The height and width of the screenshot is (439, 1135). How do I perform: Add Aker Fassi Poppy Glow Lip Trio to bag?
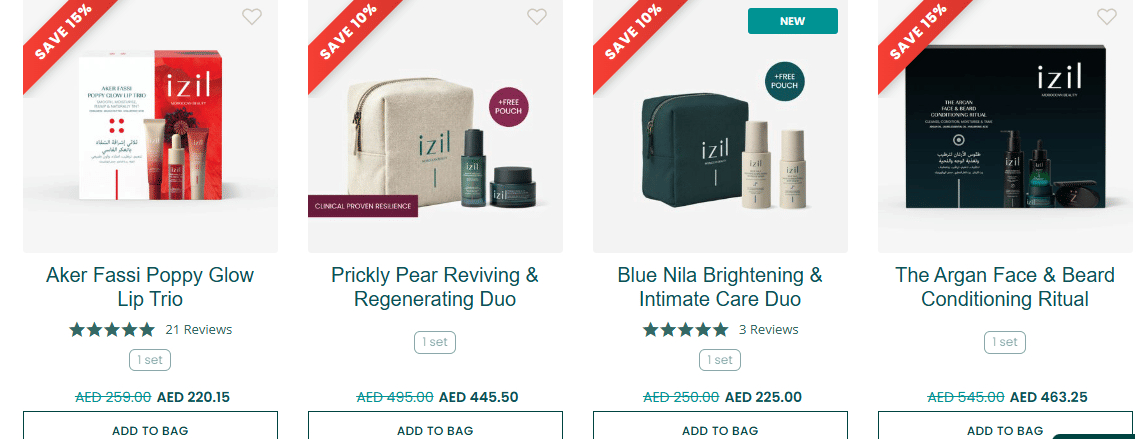point(150,428)
